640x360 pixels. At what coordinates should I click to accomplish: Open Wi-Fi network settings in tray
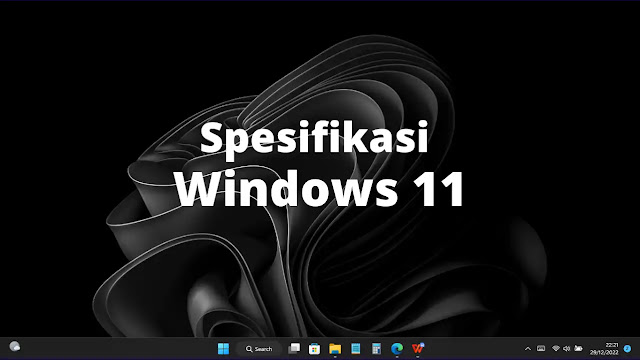click(556, 349)
